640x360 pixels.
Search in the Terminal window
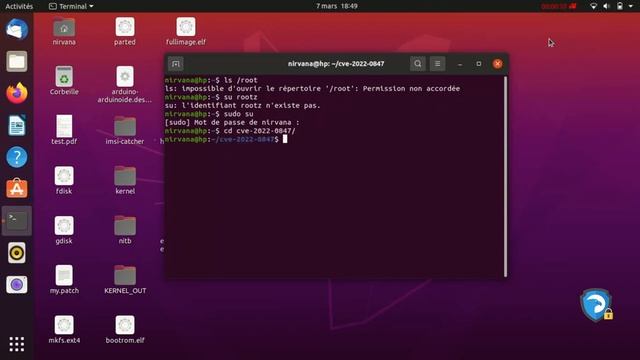[418, 64]
